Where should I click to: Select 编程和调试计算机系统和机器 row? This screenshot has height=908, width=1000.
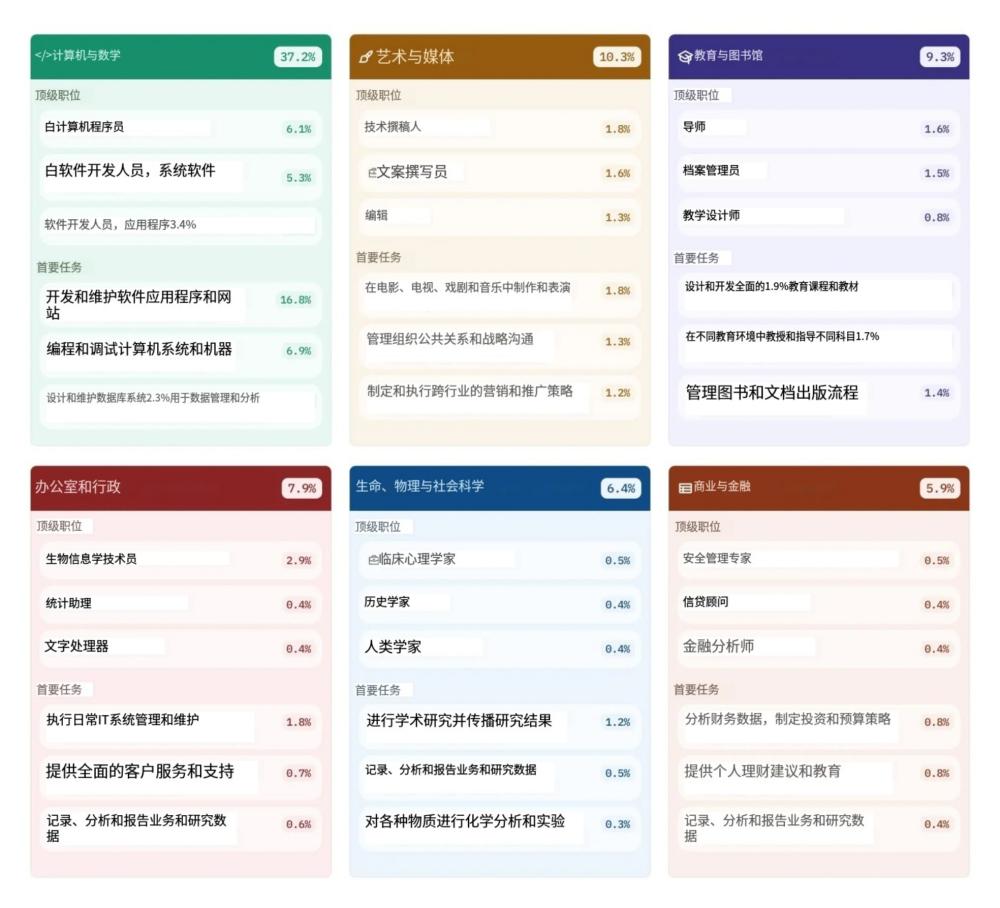[x=180, y=354]
